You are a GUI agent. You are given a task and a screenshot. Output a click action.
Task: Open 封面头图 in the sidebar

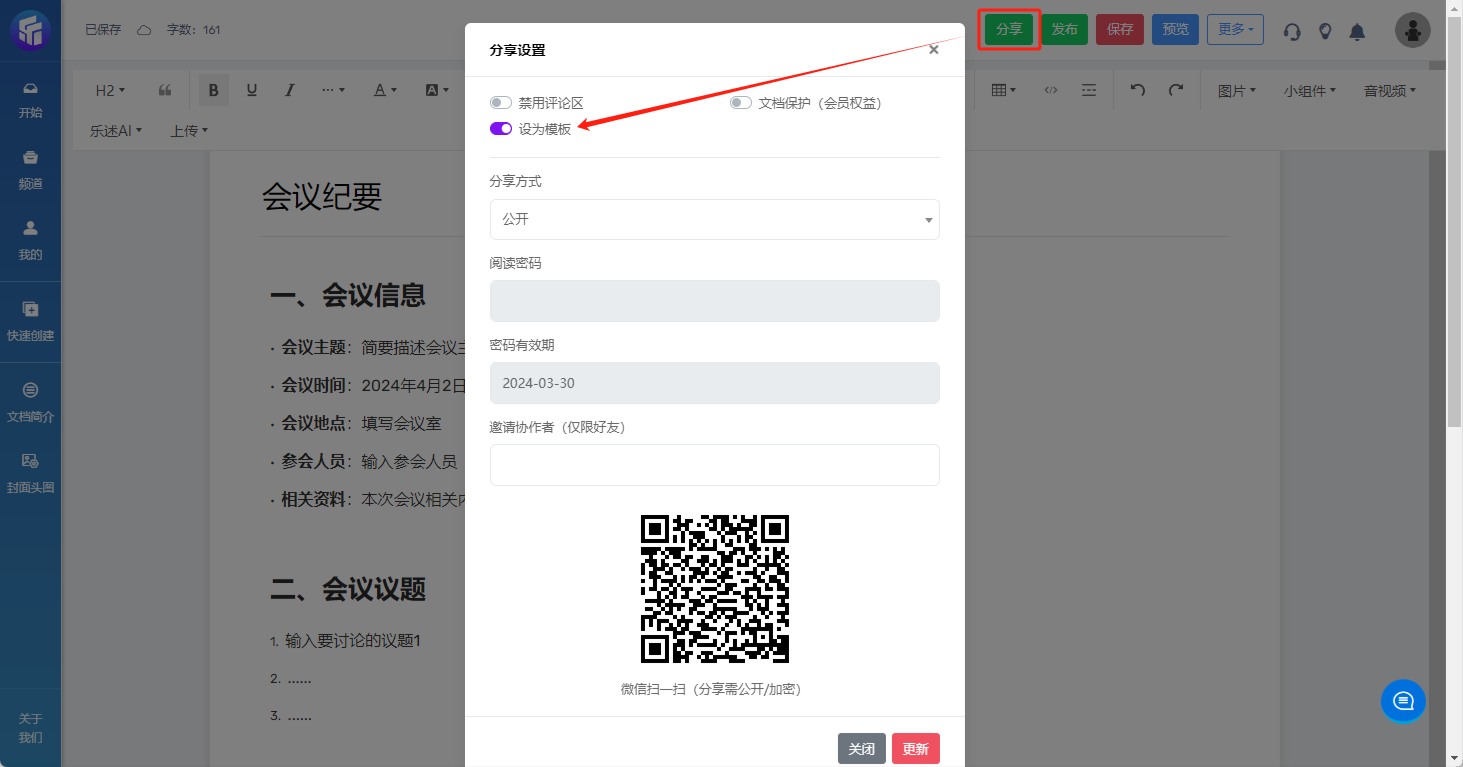(30, 474)
